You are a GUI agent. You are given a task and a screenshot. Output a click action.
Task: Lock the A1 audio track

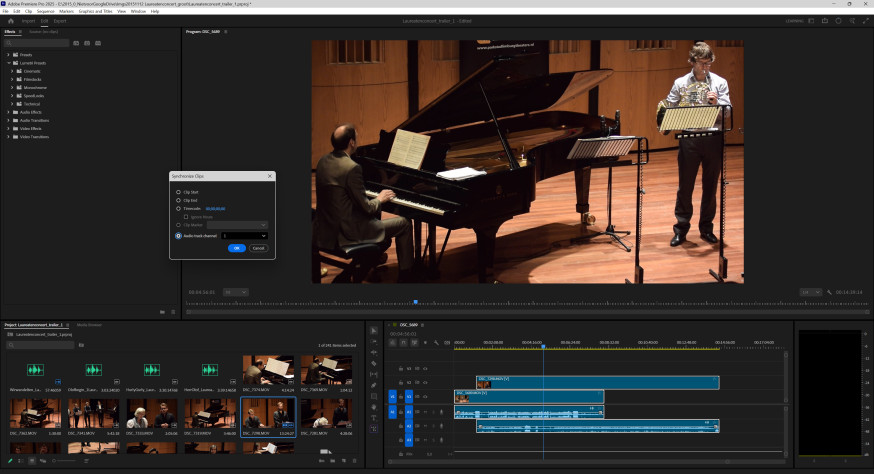point(401,412)
